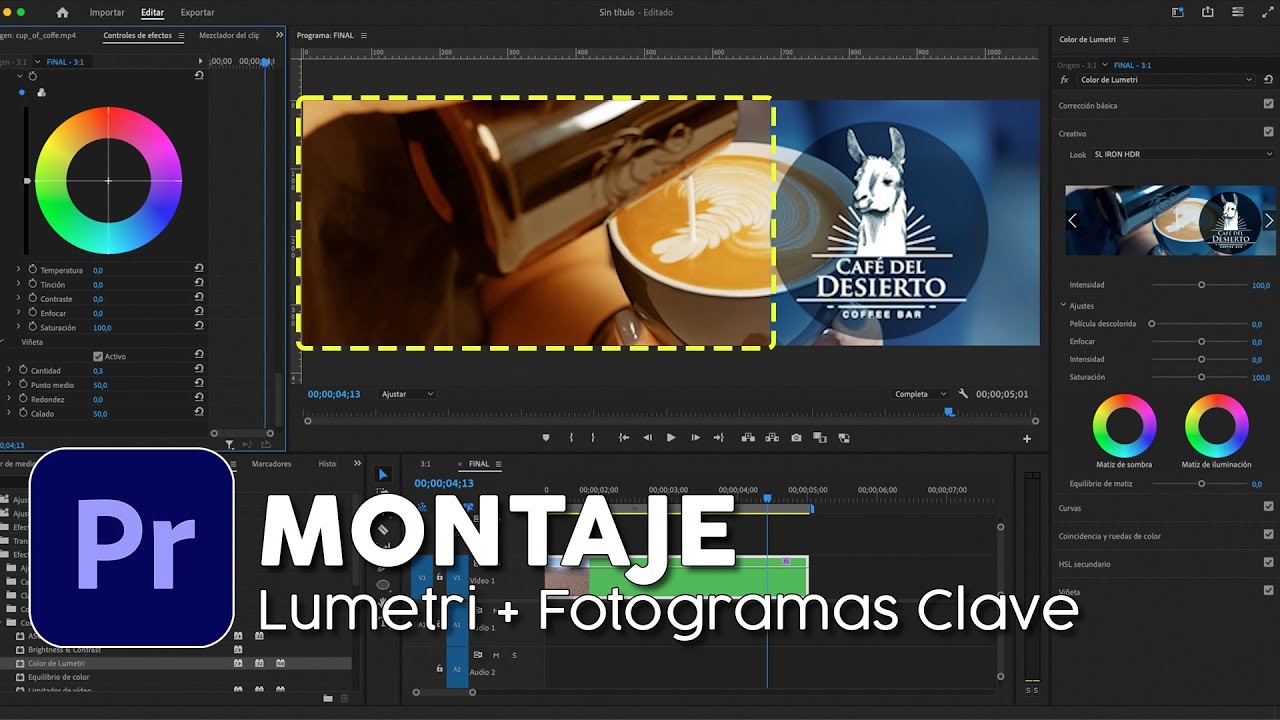Expand the Redondez parameter row
Viewport: 1280px width, 720px height.
click(9, 398)
